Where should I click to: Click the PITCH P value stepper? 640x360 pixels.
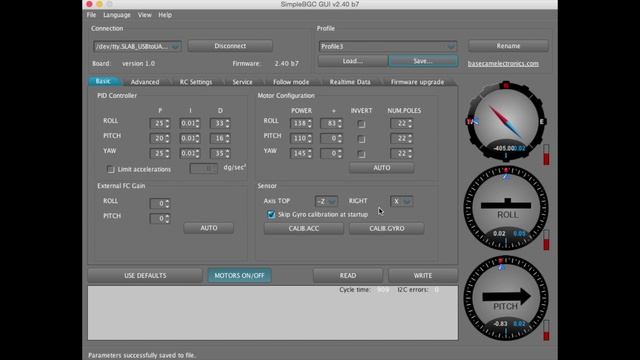point(160,138)
